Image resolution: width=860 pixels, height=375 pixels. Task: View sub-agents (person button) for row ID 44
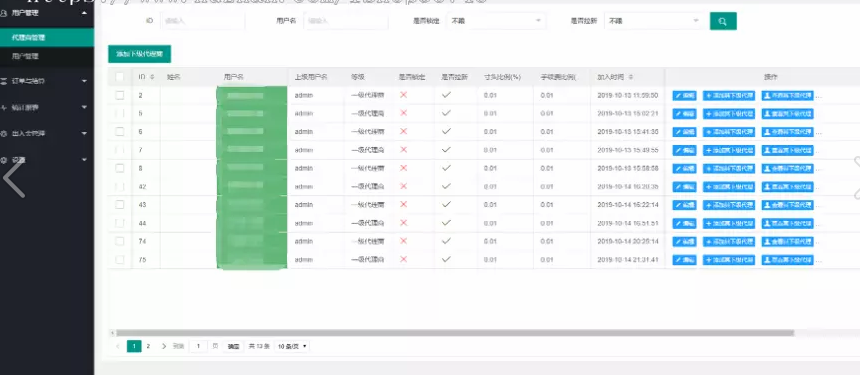788,224
